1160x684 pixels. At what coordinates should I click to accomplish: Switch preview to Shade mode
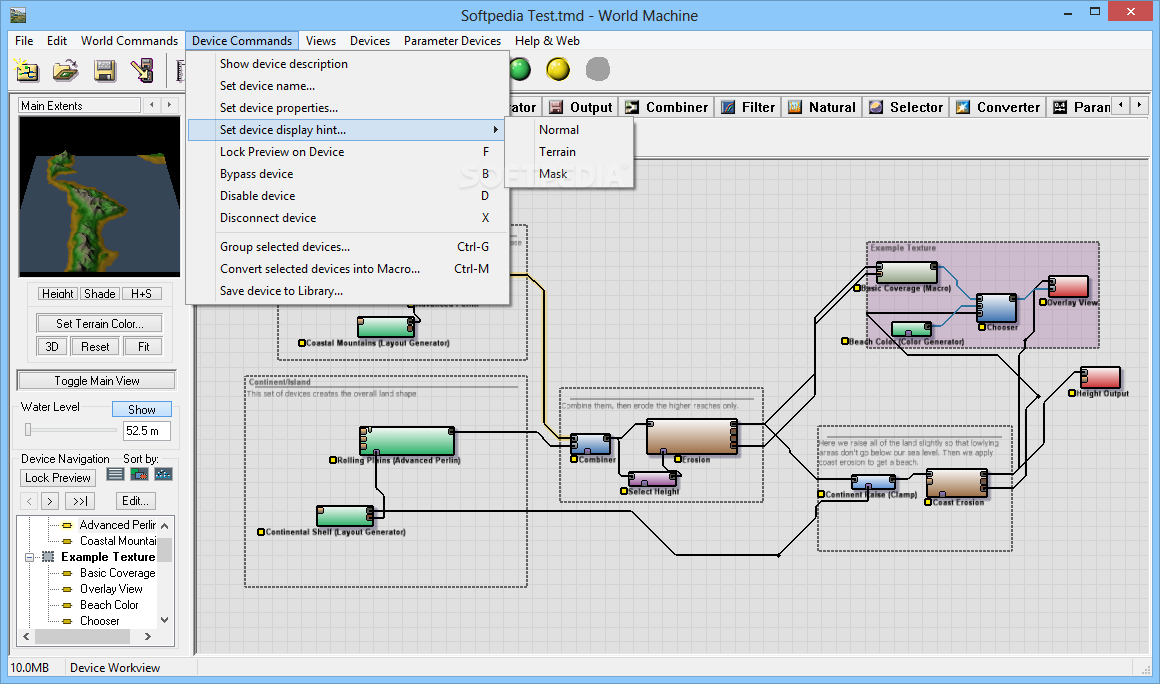(99, 294)
